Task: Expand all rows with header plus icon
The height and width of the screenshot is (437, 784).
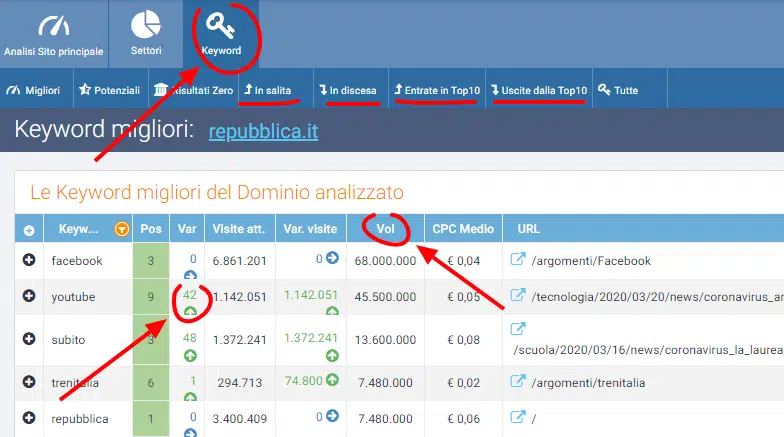Action: 29,230
